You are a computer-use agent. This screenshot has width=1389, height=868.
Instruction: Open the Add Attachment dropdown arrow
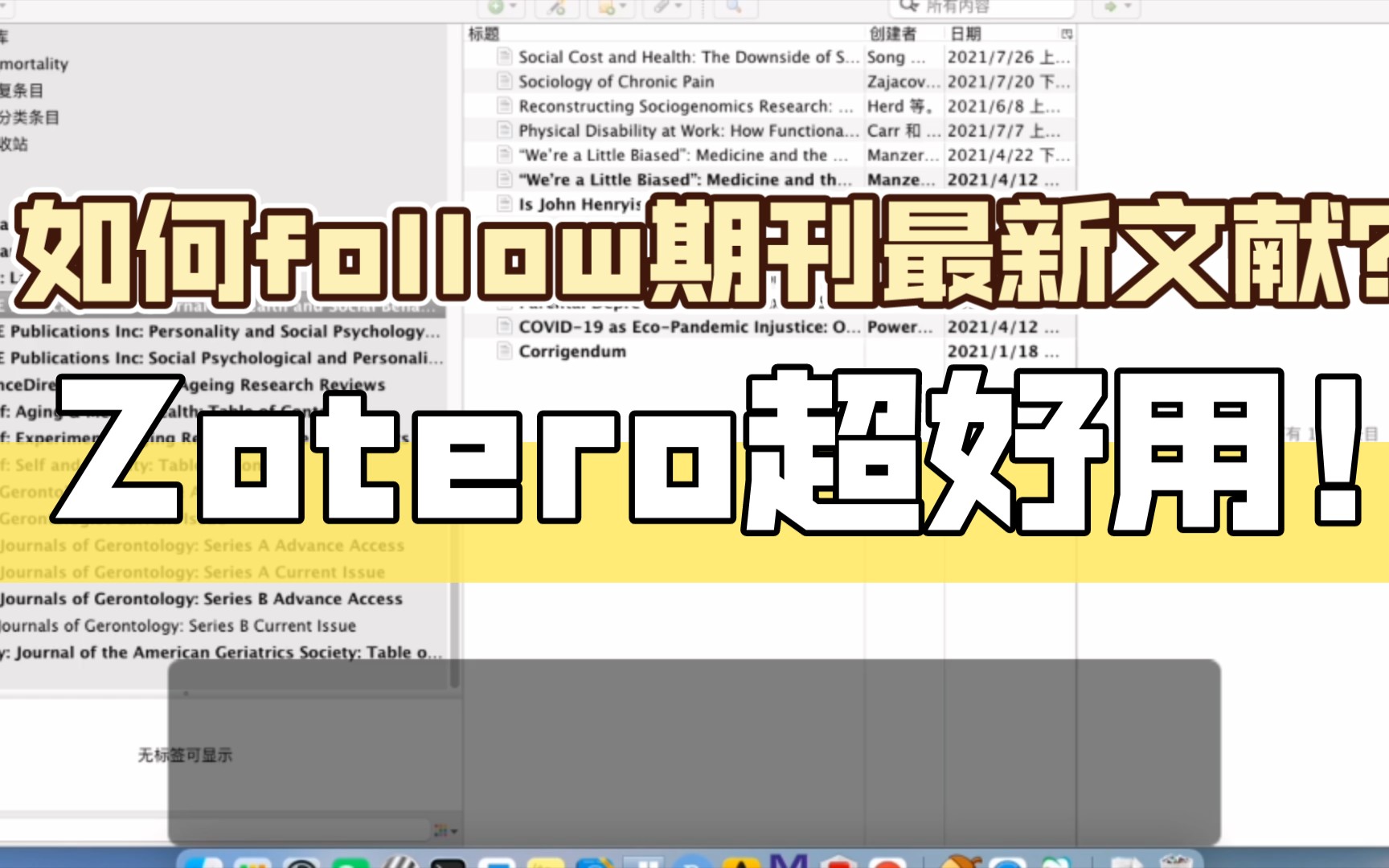[x=678, y=7]
